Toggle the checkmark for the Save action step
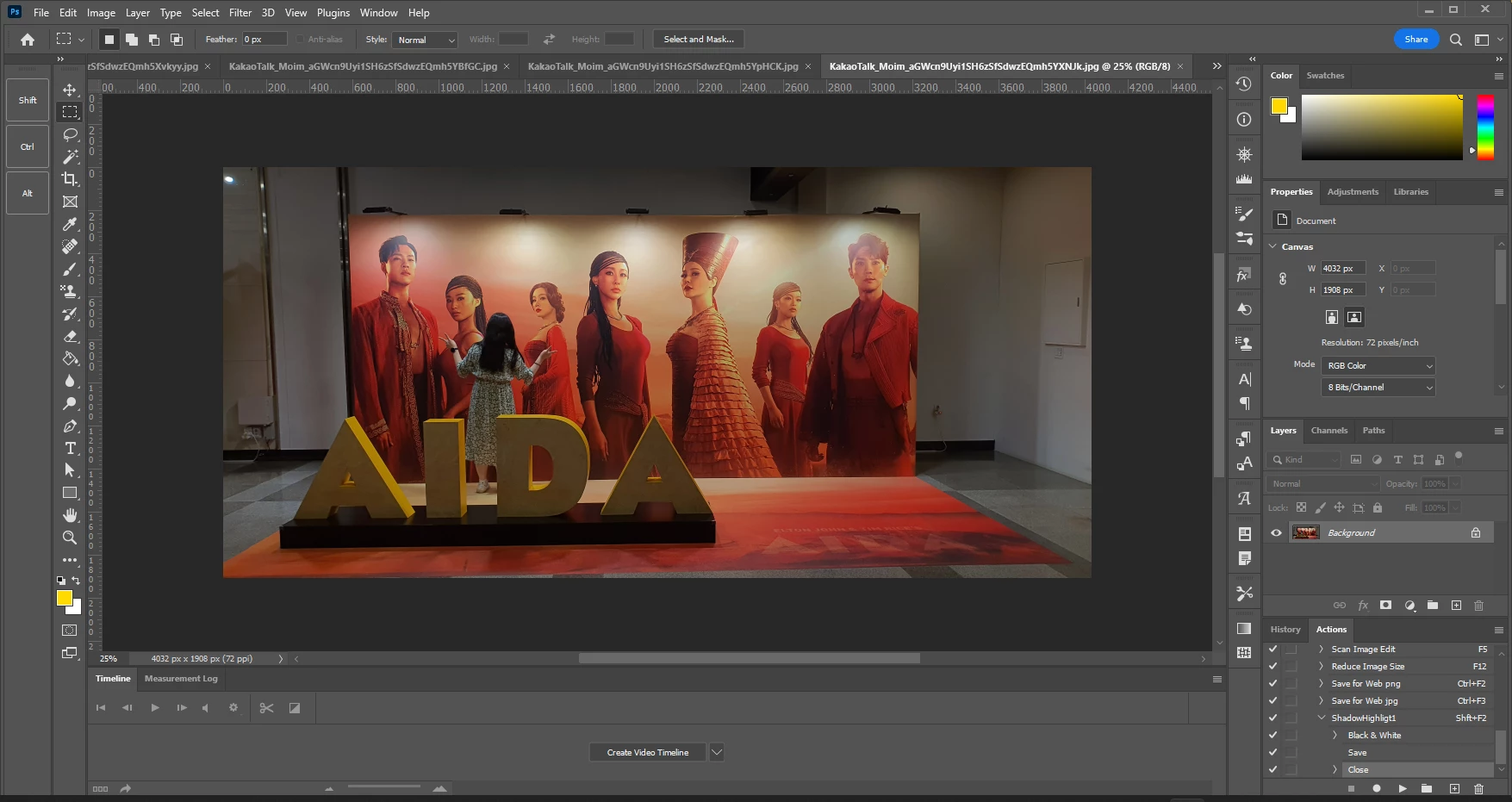Viewport: 1512px width, 802px height. [x=1272, y=753]
